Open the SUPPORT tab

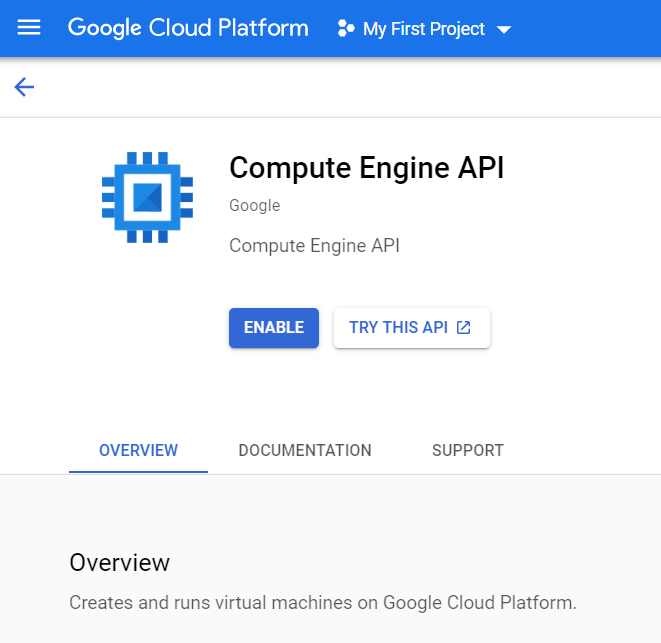coord(467,450)
